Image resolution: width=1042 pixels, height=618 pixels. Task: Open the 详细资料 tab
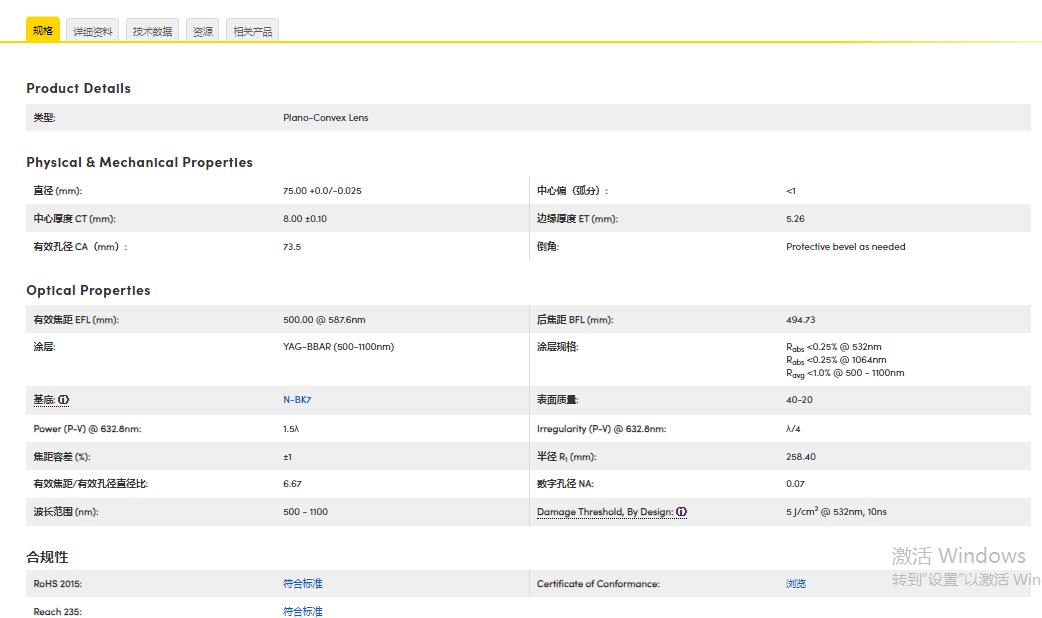point(93,32)
